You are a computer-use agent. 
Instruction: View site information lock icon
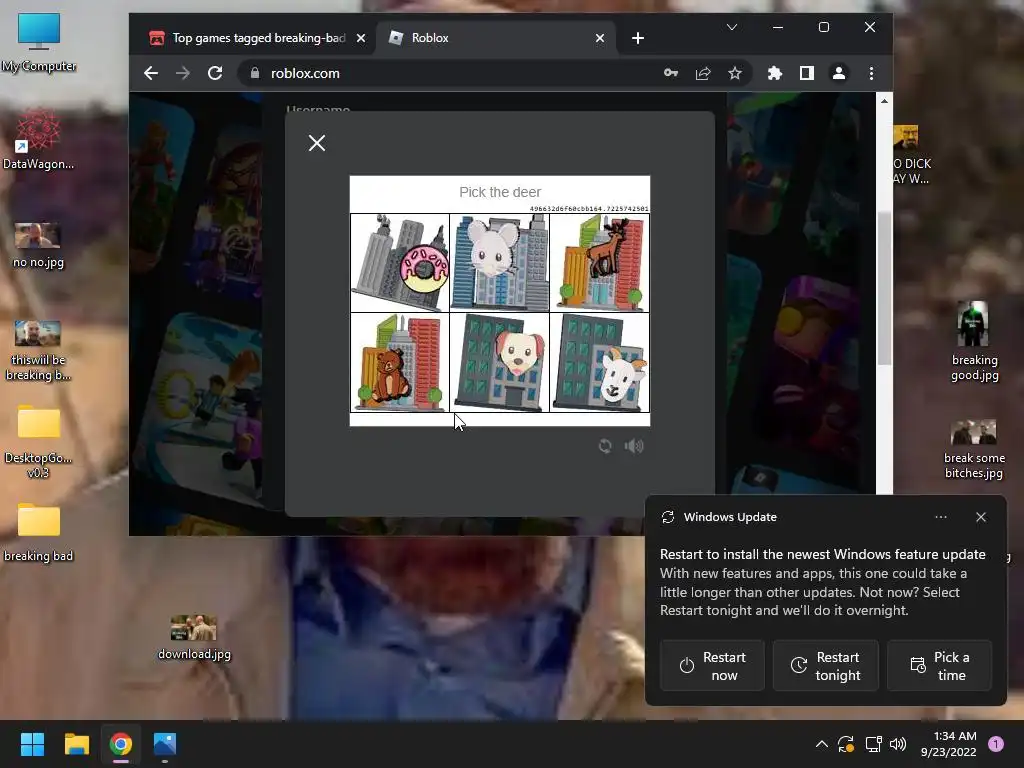255,73
